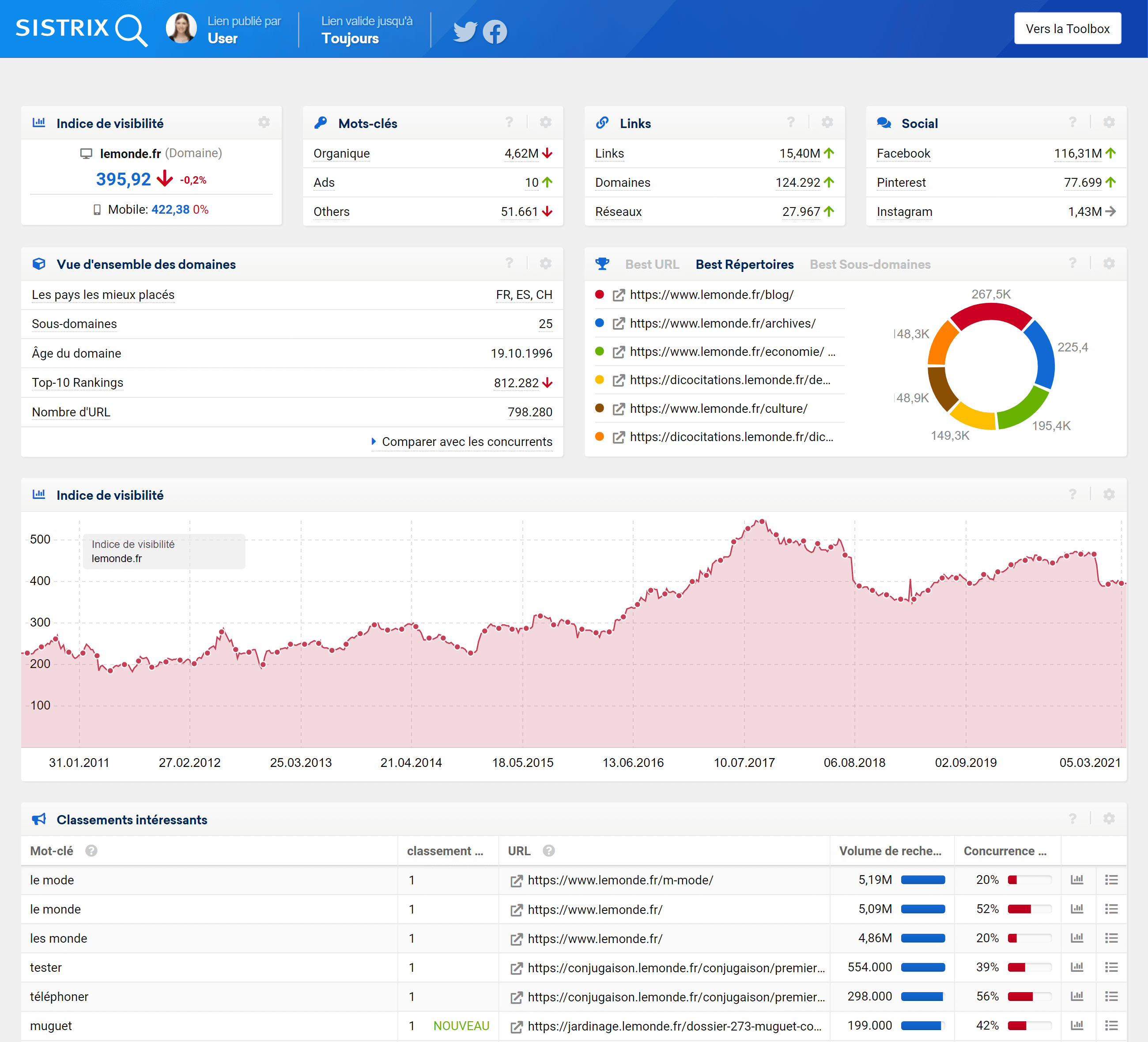Click the Top-10 Rankings label
The image size is (1148, 1042).
(77, 383)
